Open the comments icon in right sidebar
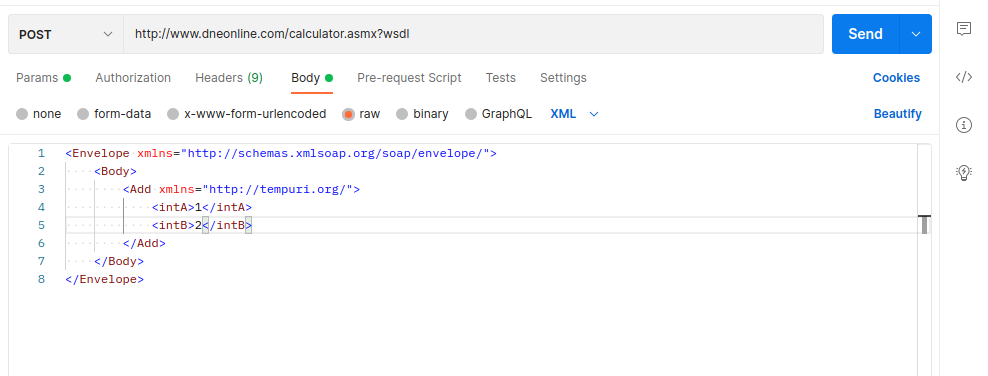The height and width of the screenshot is (376, 988). point(963,28)
